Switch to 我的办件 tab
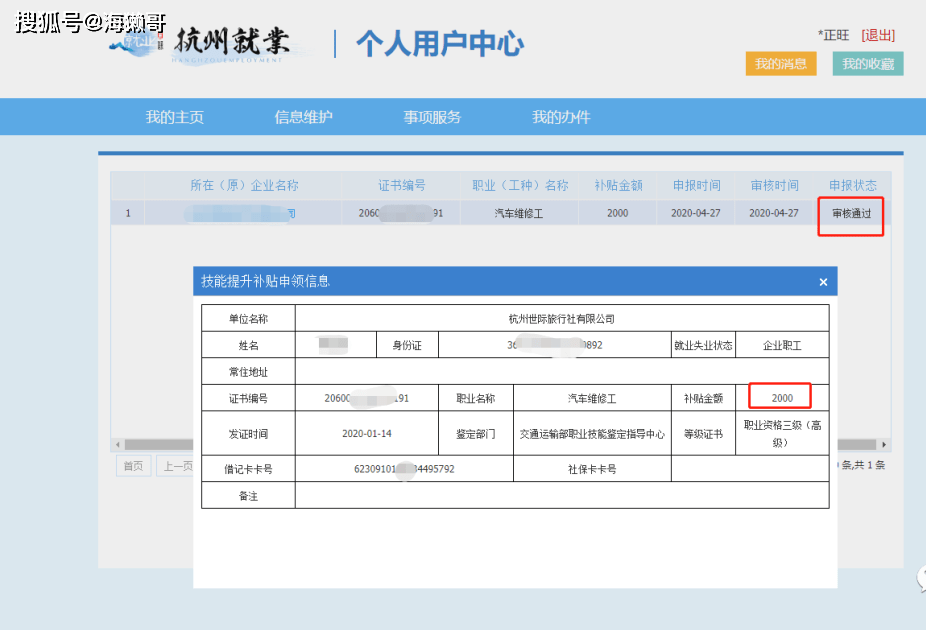The height and width of the screenshot is (630, 926). click(561, 117)
